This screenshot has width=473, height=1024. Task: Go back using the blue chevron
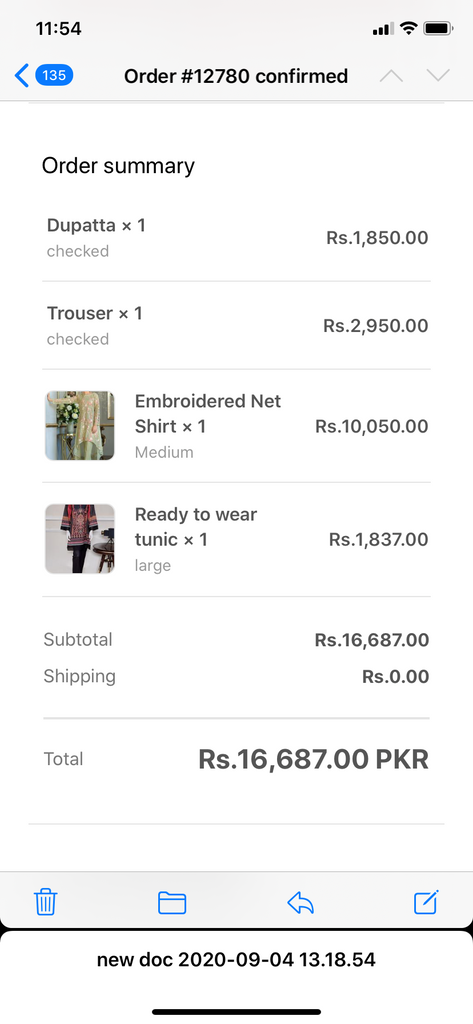click(x=22, y=76)
